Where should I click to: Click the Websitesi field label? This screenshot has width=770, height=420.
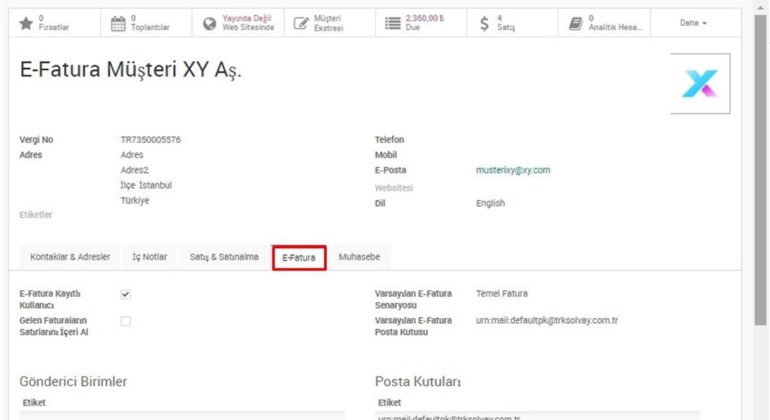coord(394,188)
